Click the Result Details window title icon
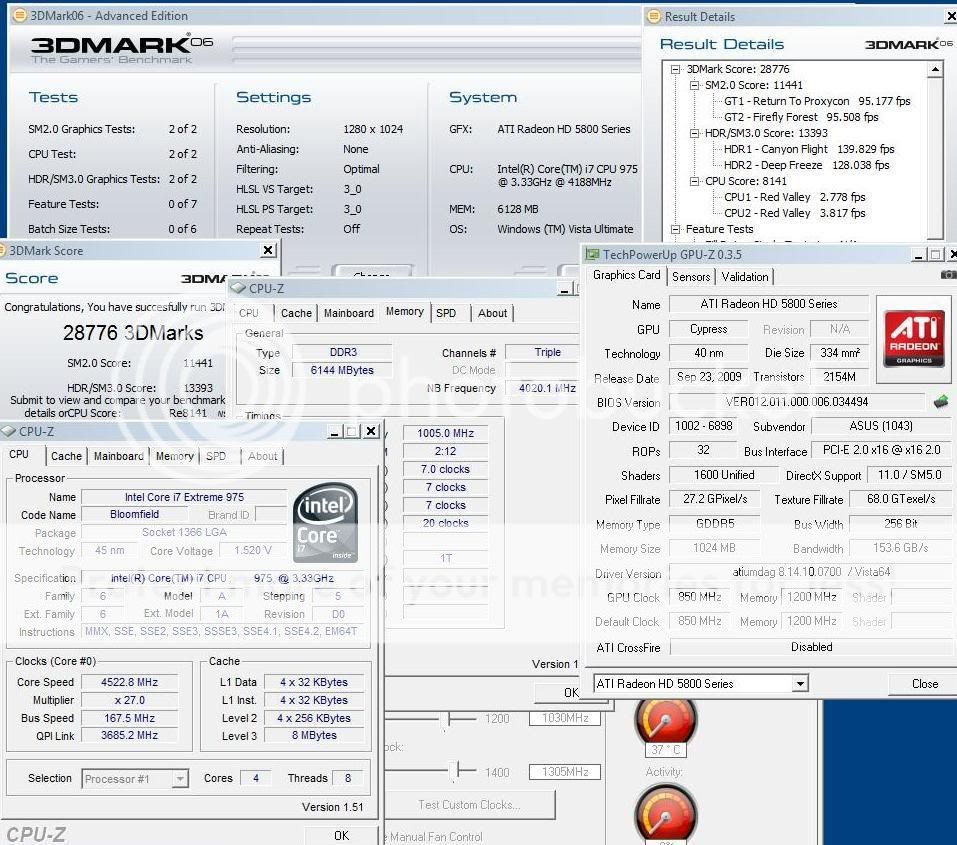The height and width of the screenshot is (845, 957). (x=655, y=16)
